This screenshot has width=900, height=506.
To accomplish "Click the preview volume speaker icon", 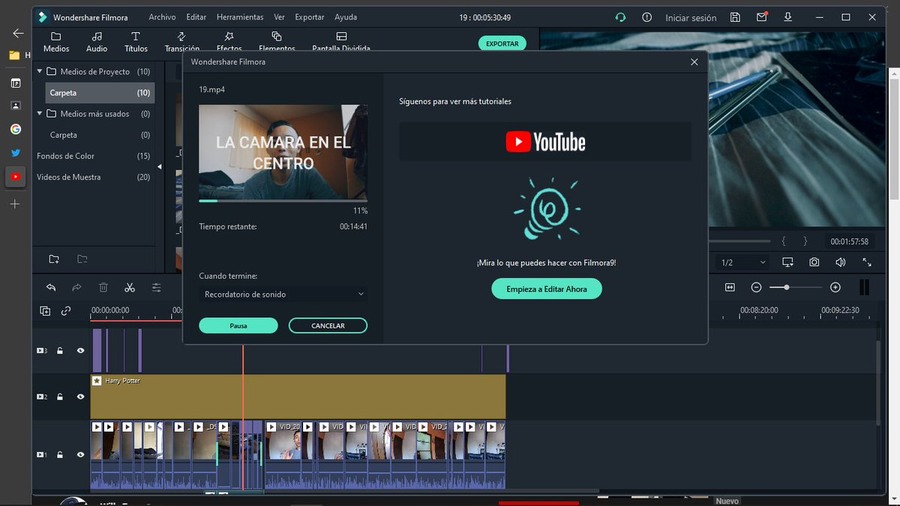I will (x=840, y=262).
